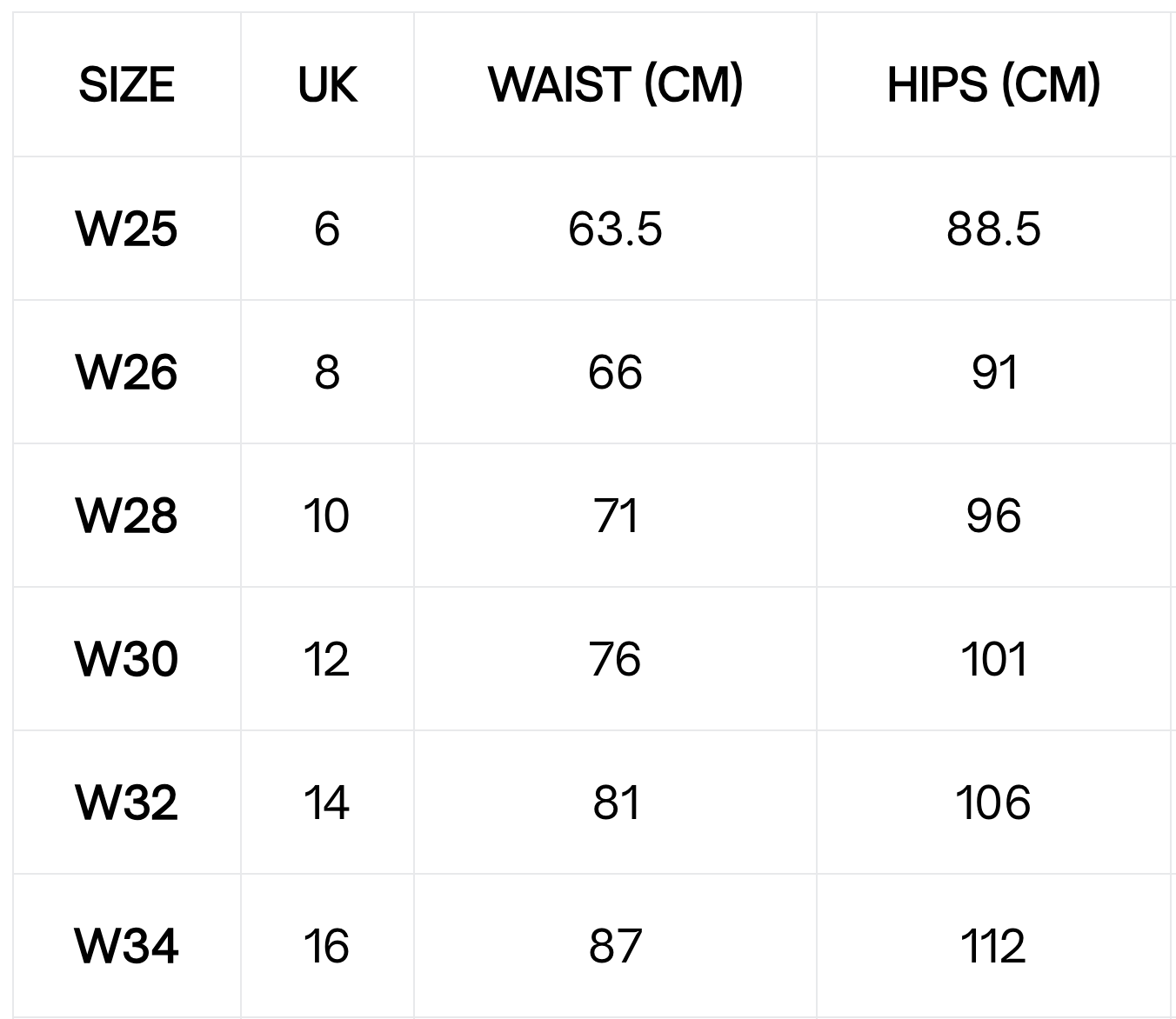
Task: Click UK size 6 cell
Action: (x=327, y=230)
